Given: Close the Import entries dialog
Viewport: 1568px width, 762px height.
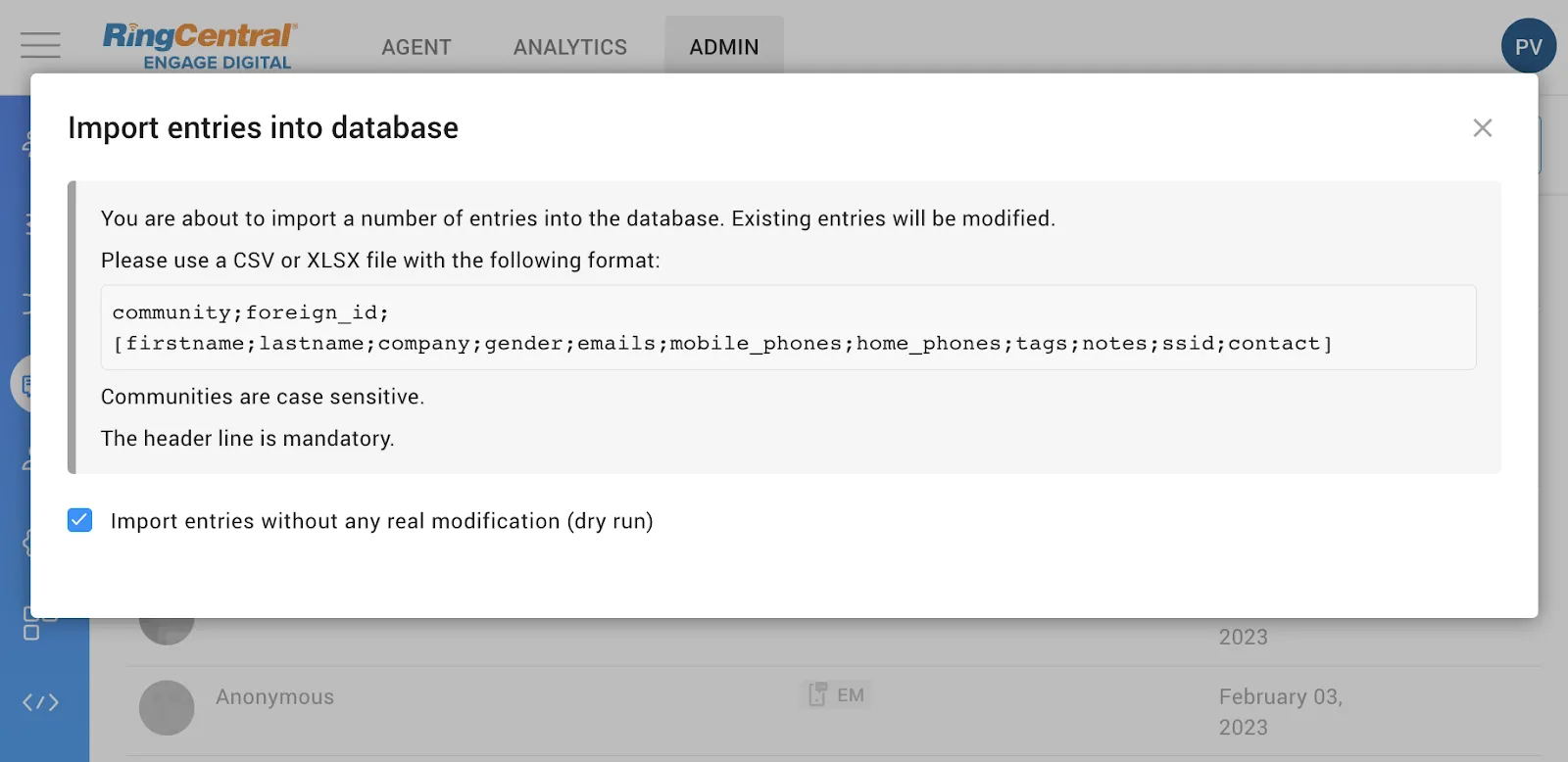Looking at the screenshot, I should 1482,128.
